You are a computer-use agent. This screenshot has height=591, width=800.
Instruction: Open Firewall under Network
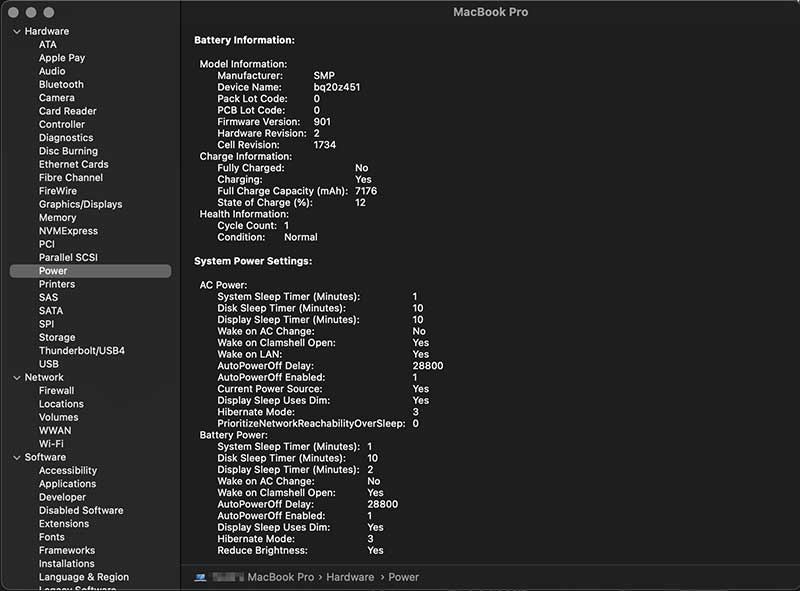pyautogui.click(x=57, y=391)
